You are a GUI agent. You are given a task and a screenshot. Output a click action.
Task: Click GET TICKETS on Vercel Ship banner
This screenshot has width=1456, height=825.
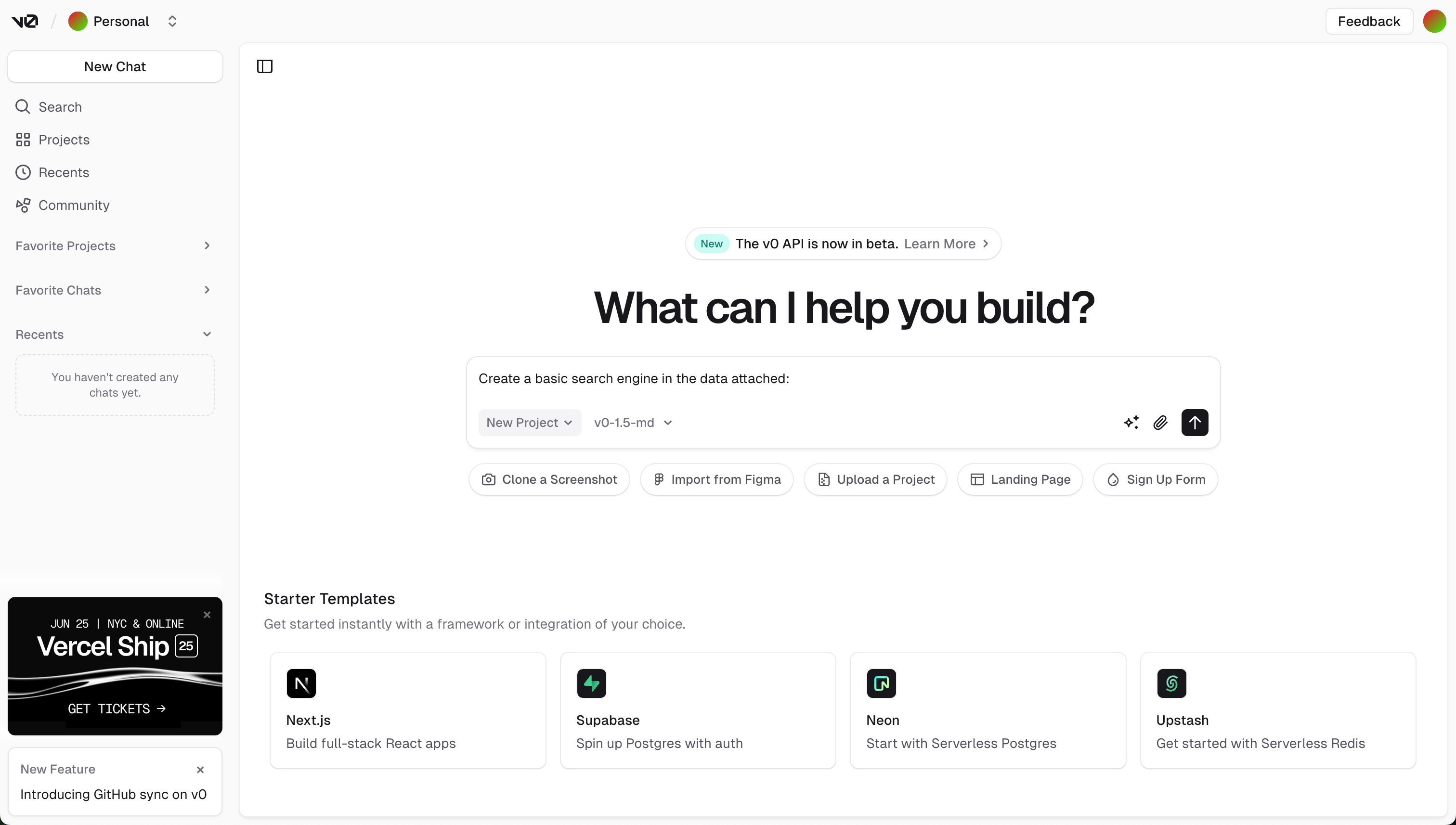[x=116, y=709]
